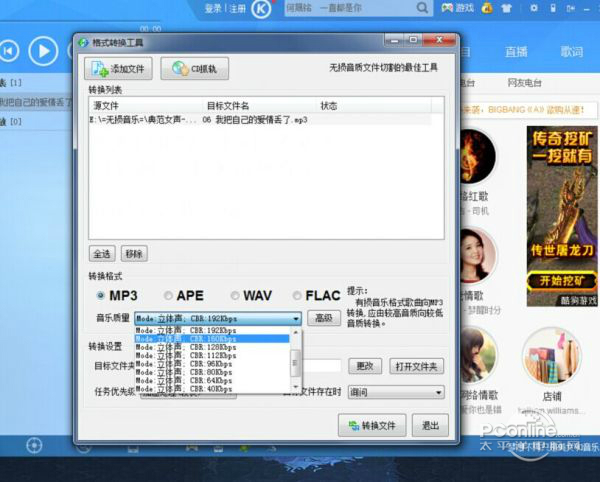Click the target folder path field
This screenshot has width=600, height=482.
pos(321,366)
